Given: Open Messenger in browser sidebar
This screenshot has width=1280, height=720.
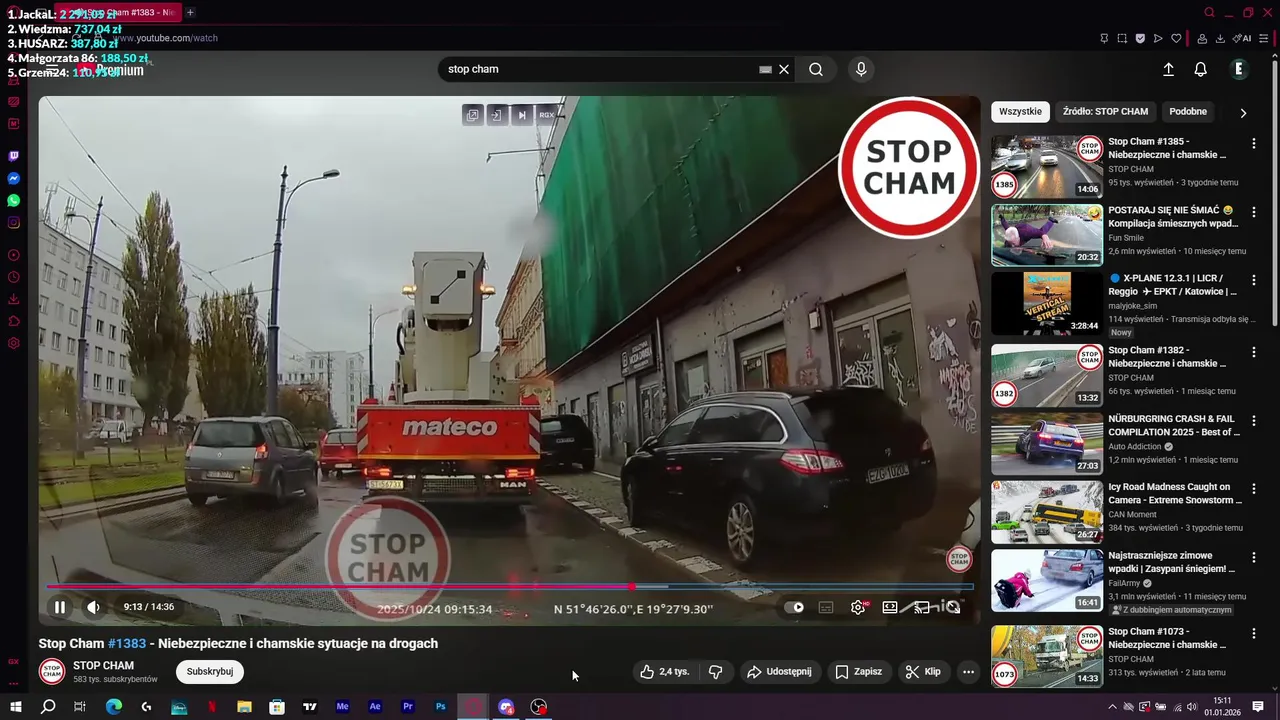Looking at the screenshot, I should pyautogui.click(x=13, y=178).
